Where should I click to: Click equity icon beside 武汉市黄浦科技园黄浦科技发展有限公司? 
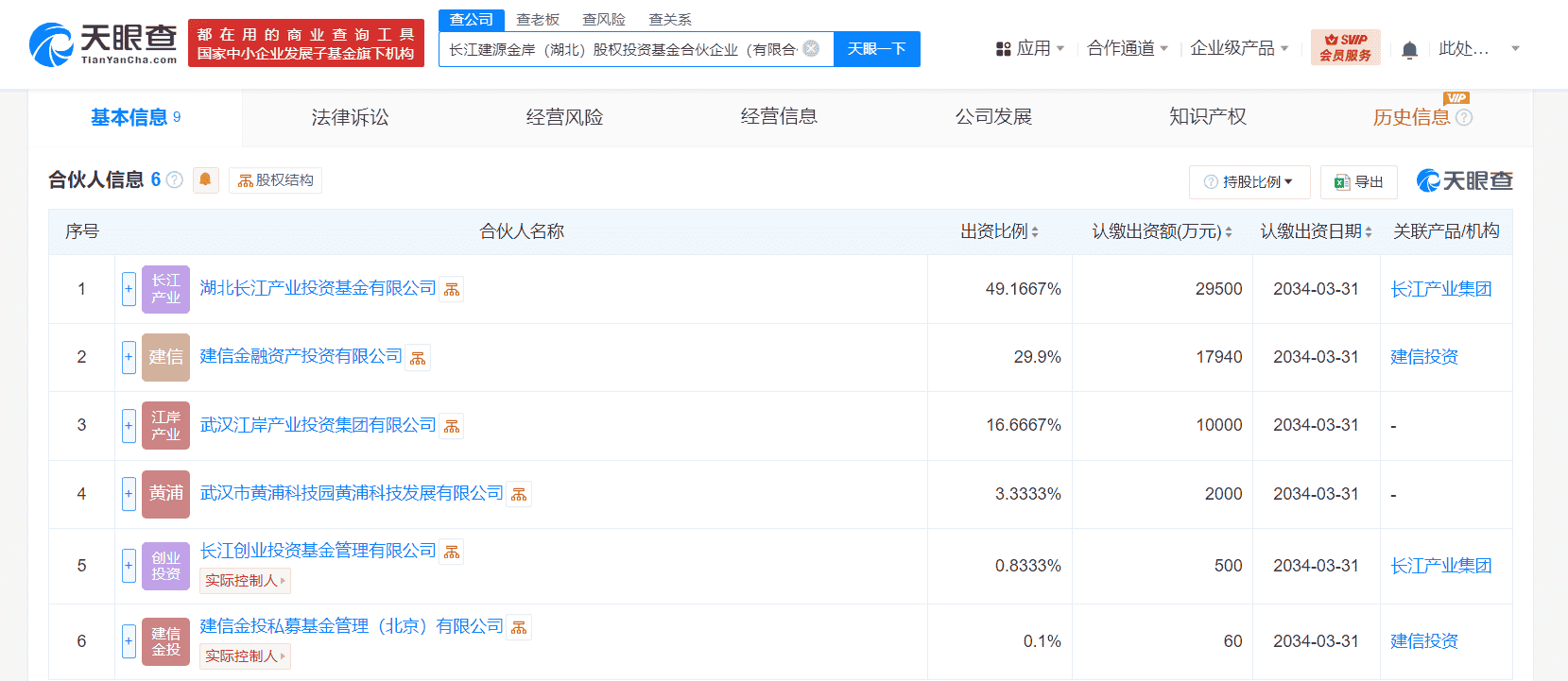point(519,495)
